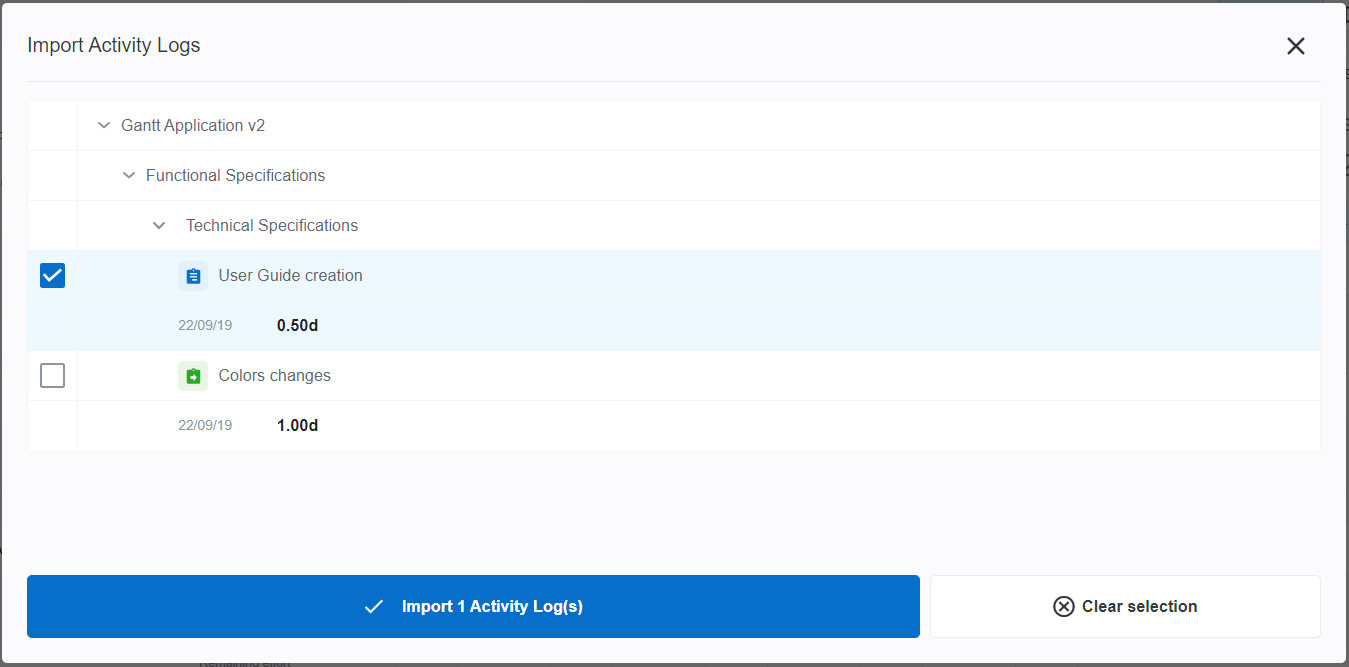Tick the Colors changes checkbox
This screenshot has height=667, width=1349.
point(52,375)
